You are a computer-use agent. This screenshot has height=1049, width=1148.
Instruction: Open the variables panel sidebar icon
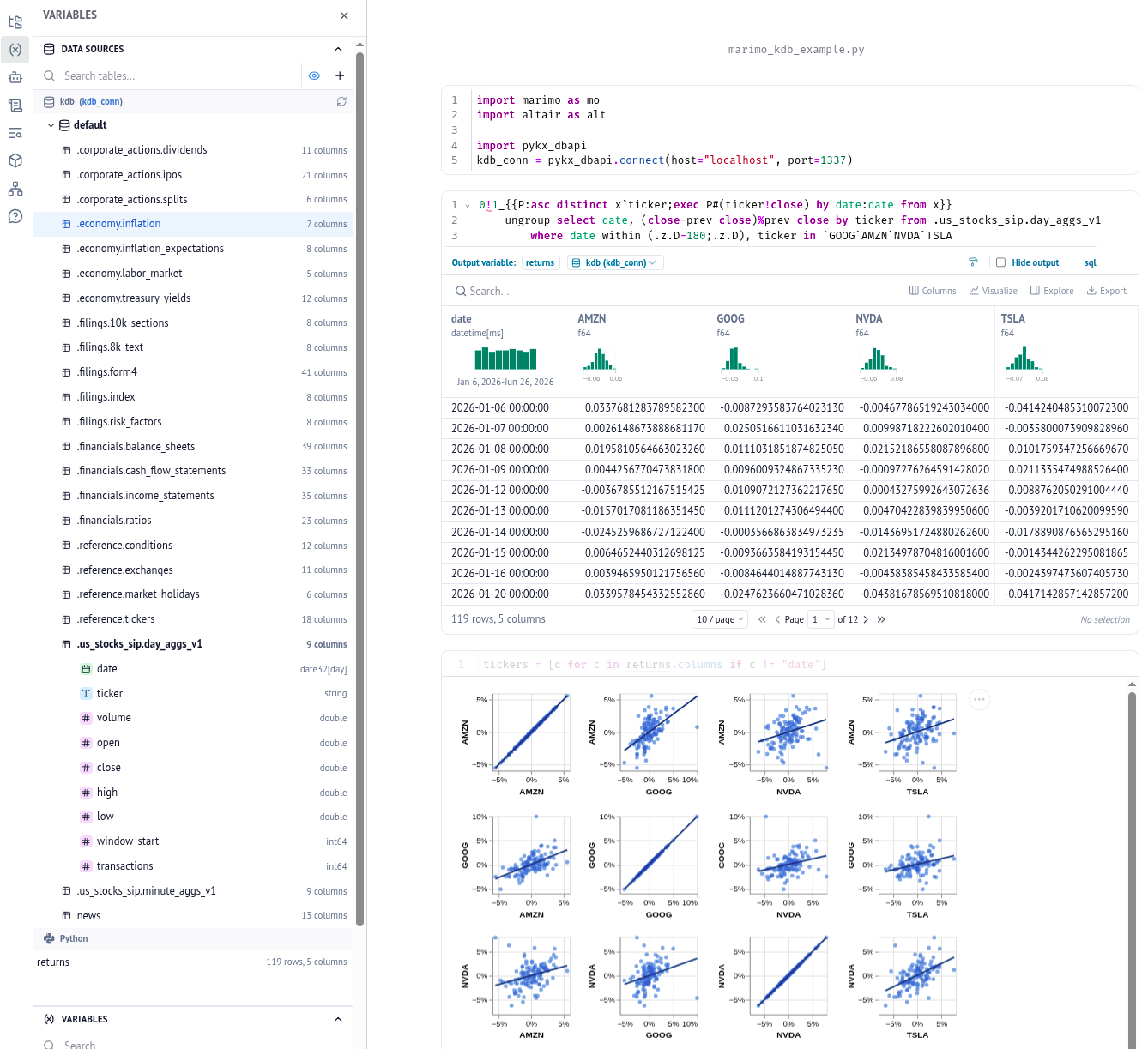coord(15,50)
